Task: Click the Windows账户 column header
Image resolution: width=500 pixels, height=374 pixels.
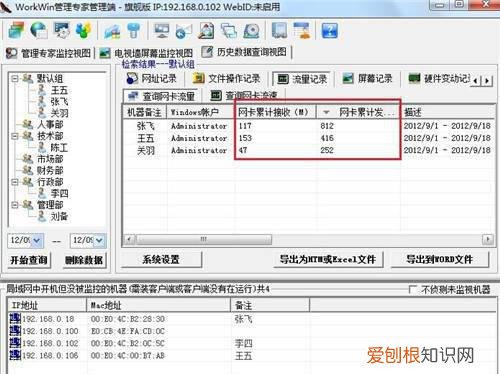Action: click(x=201, y=112)
